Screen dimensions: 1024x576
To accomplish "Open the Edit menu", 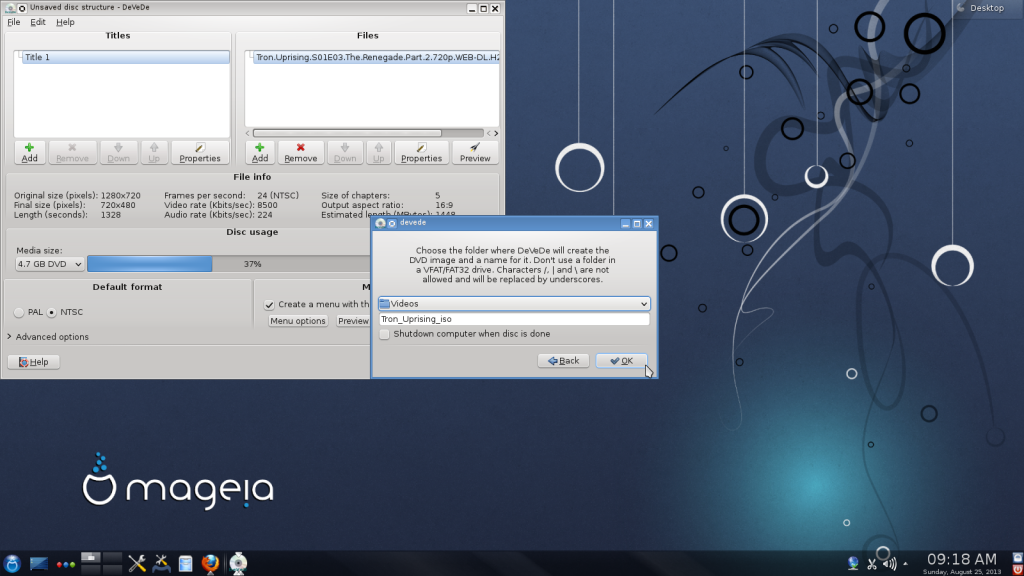I will pos(38,22).
